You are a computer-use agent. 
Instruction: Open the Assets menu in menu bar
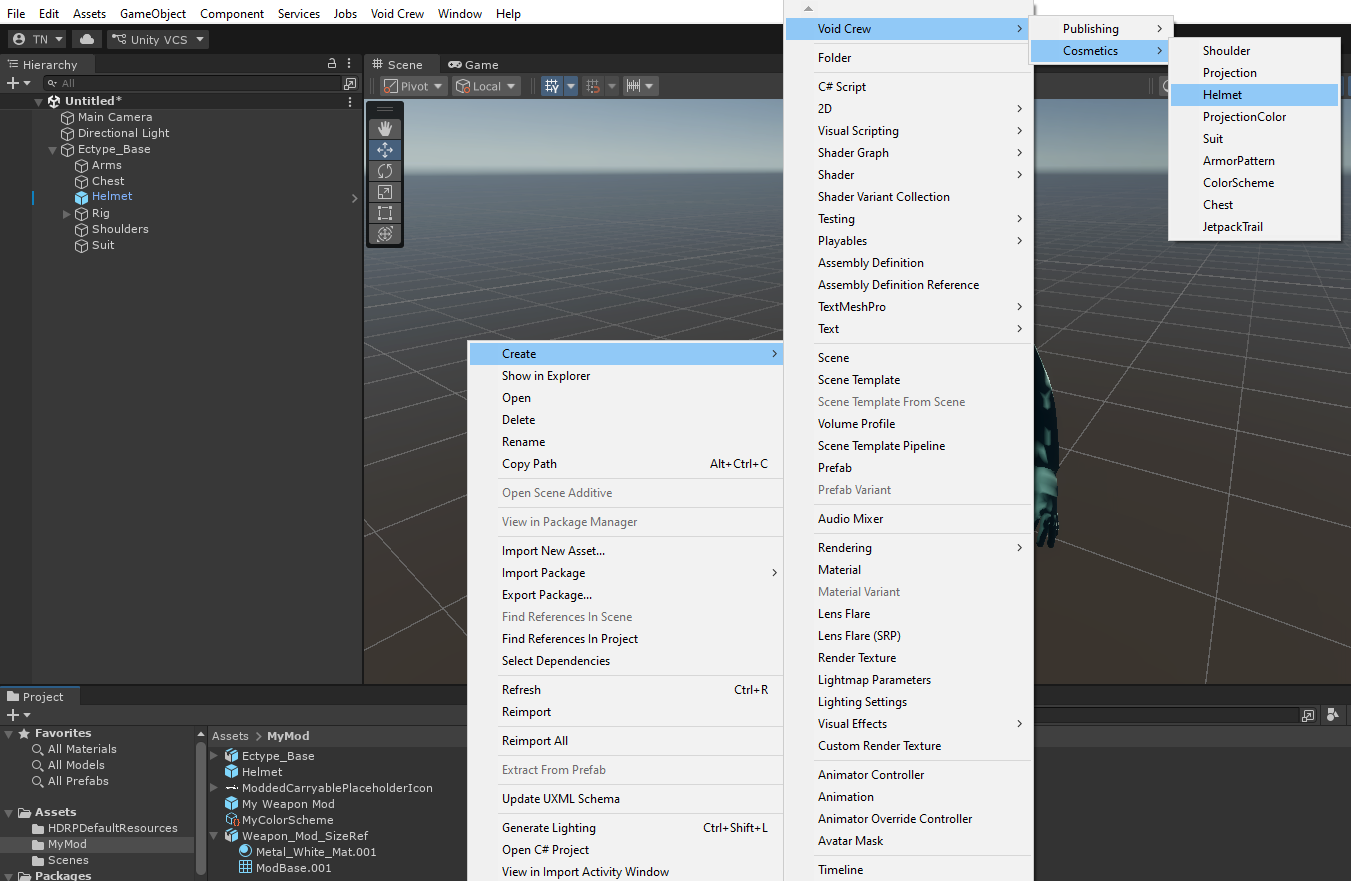click(x=89, y=13)
